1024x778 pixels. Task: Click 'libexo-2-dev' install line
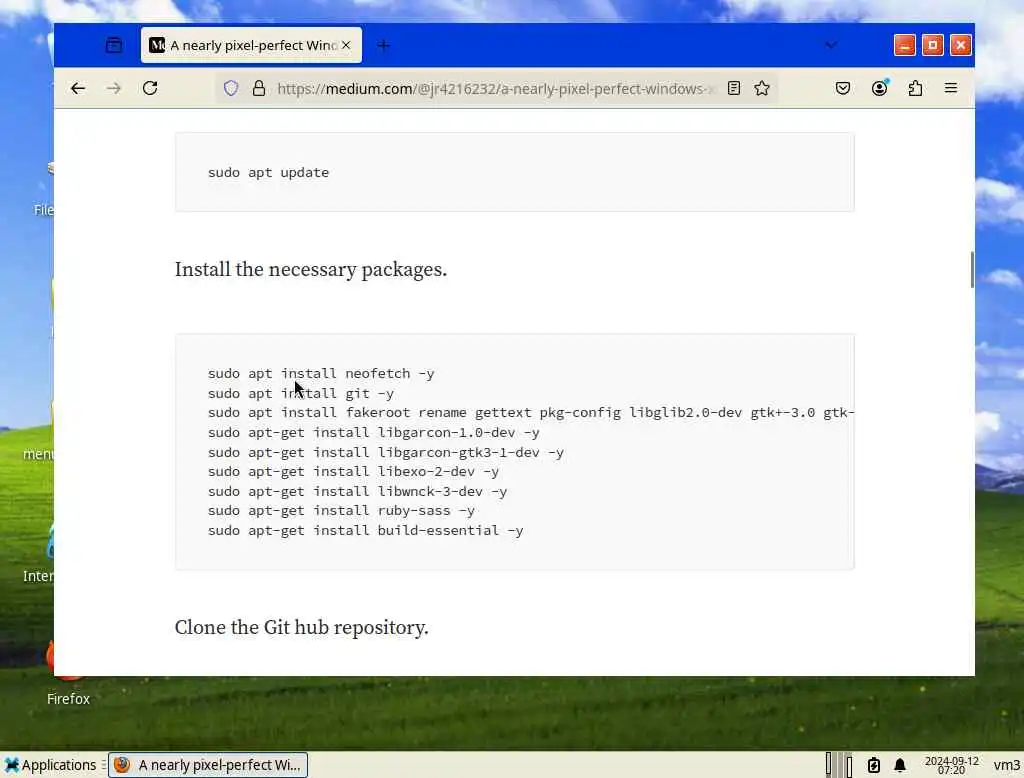353,472
